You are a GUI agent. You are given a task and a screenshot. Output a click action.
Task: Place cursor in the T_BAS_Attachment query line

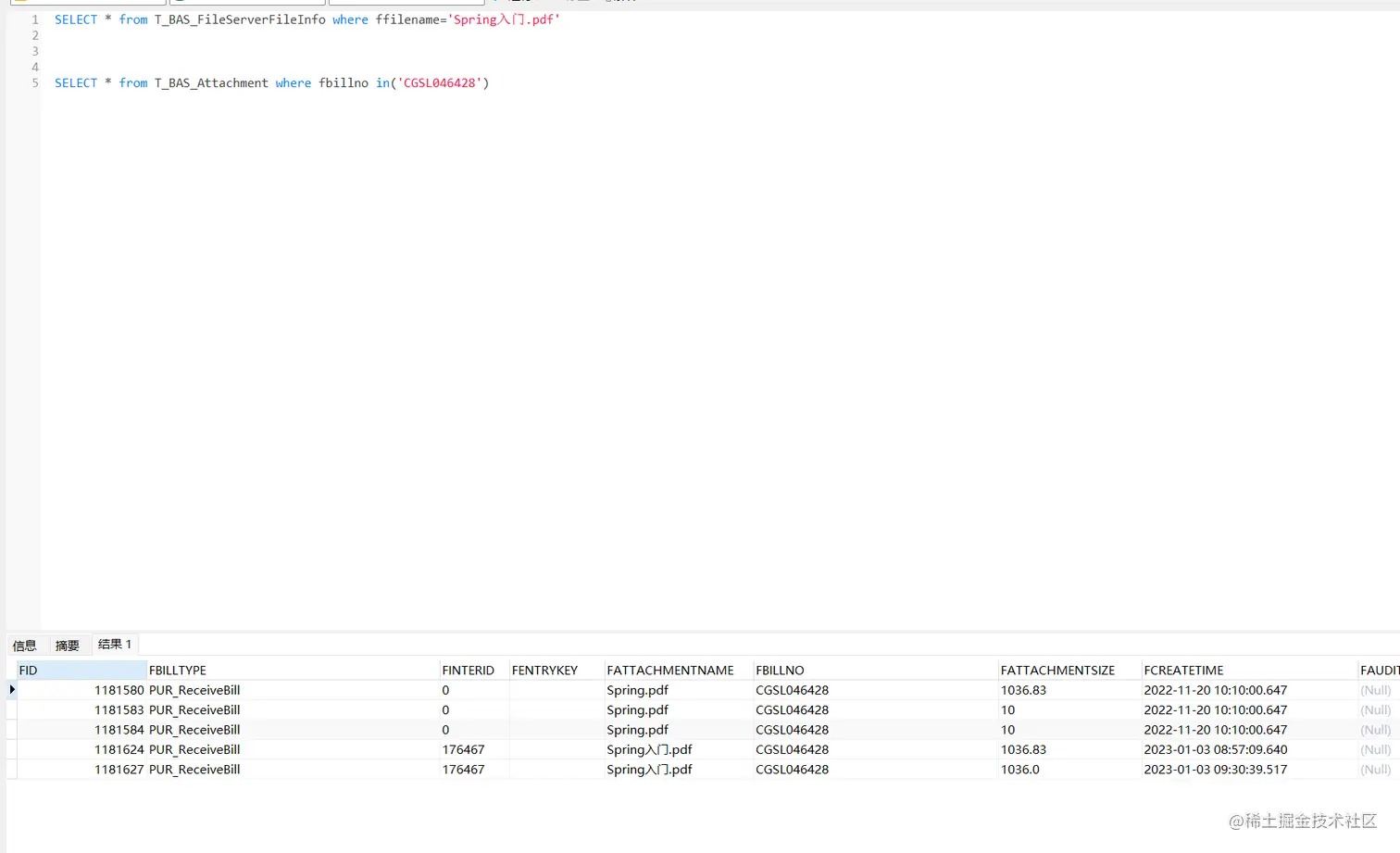click(271, 83)
